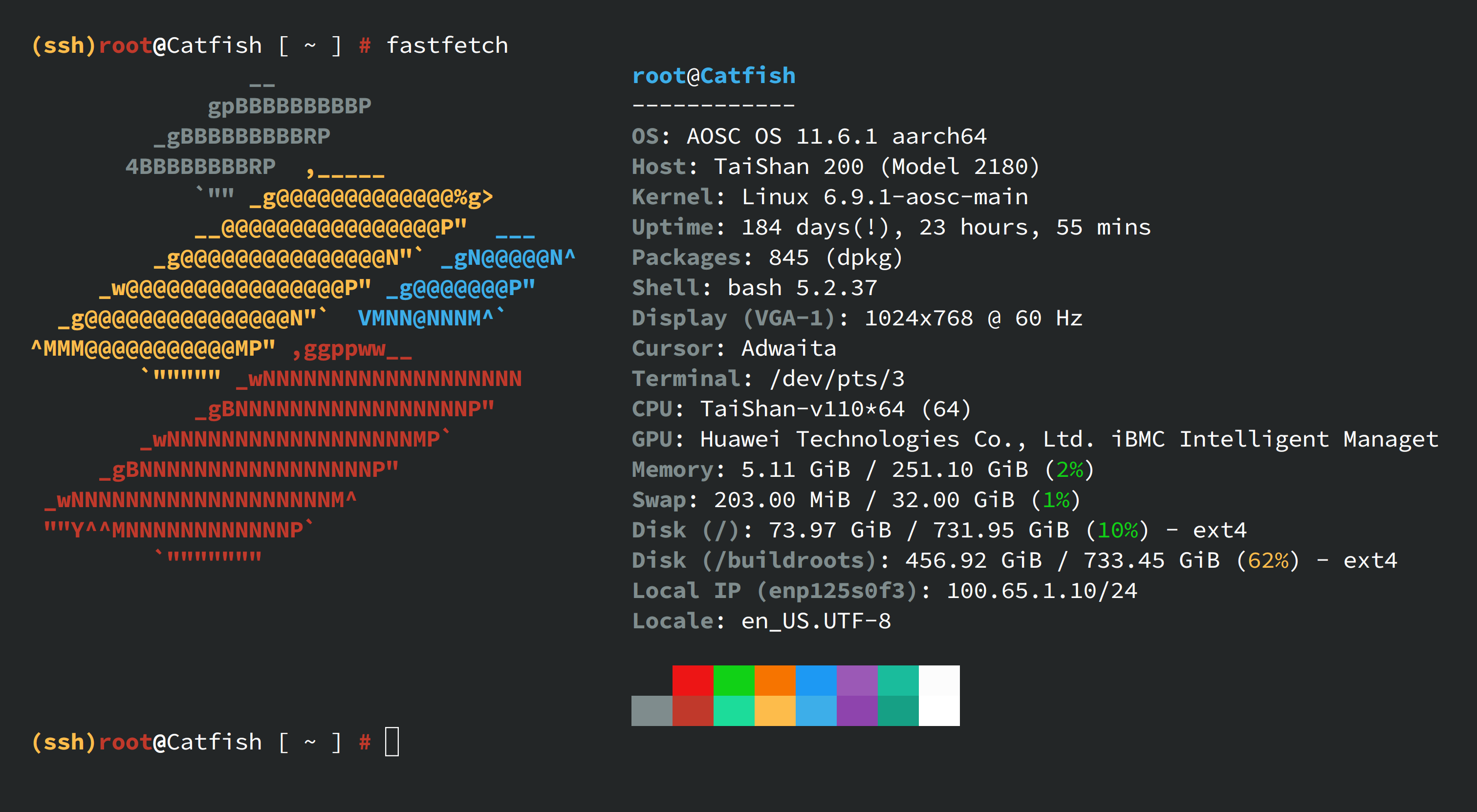Click the bright red color swatch

[x=693, y=680]
